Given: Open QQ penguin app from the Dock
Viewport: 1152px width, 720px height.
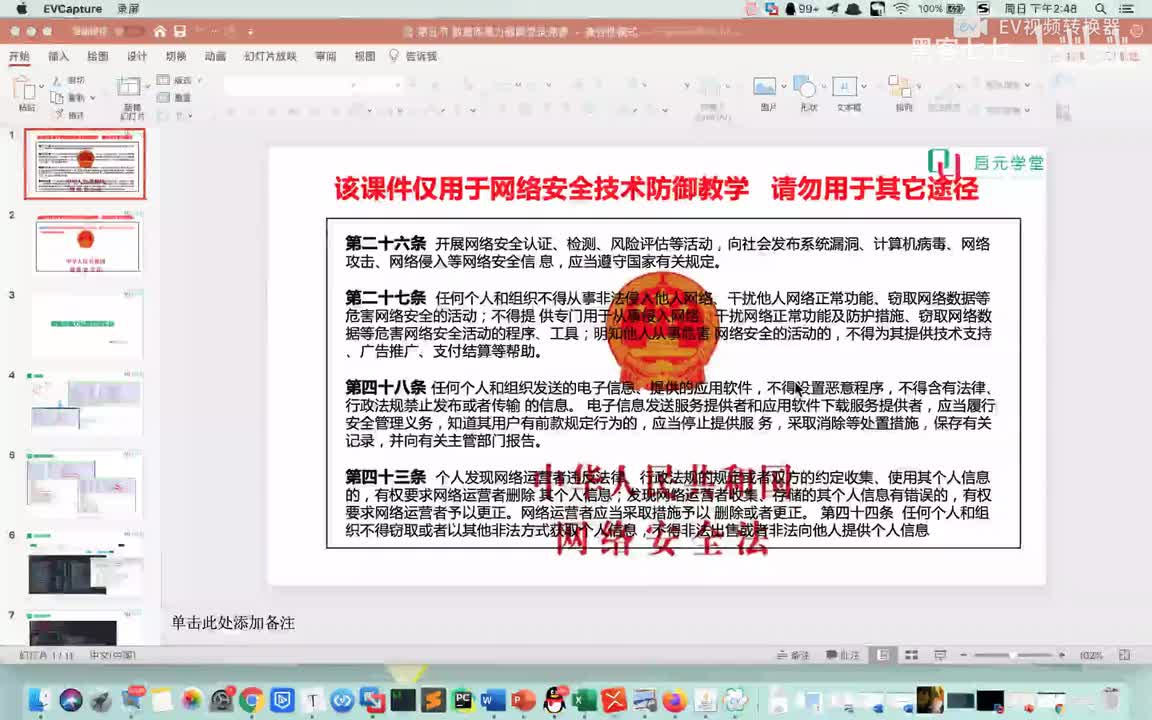Looking at the screenshot, I should [554, 699].
